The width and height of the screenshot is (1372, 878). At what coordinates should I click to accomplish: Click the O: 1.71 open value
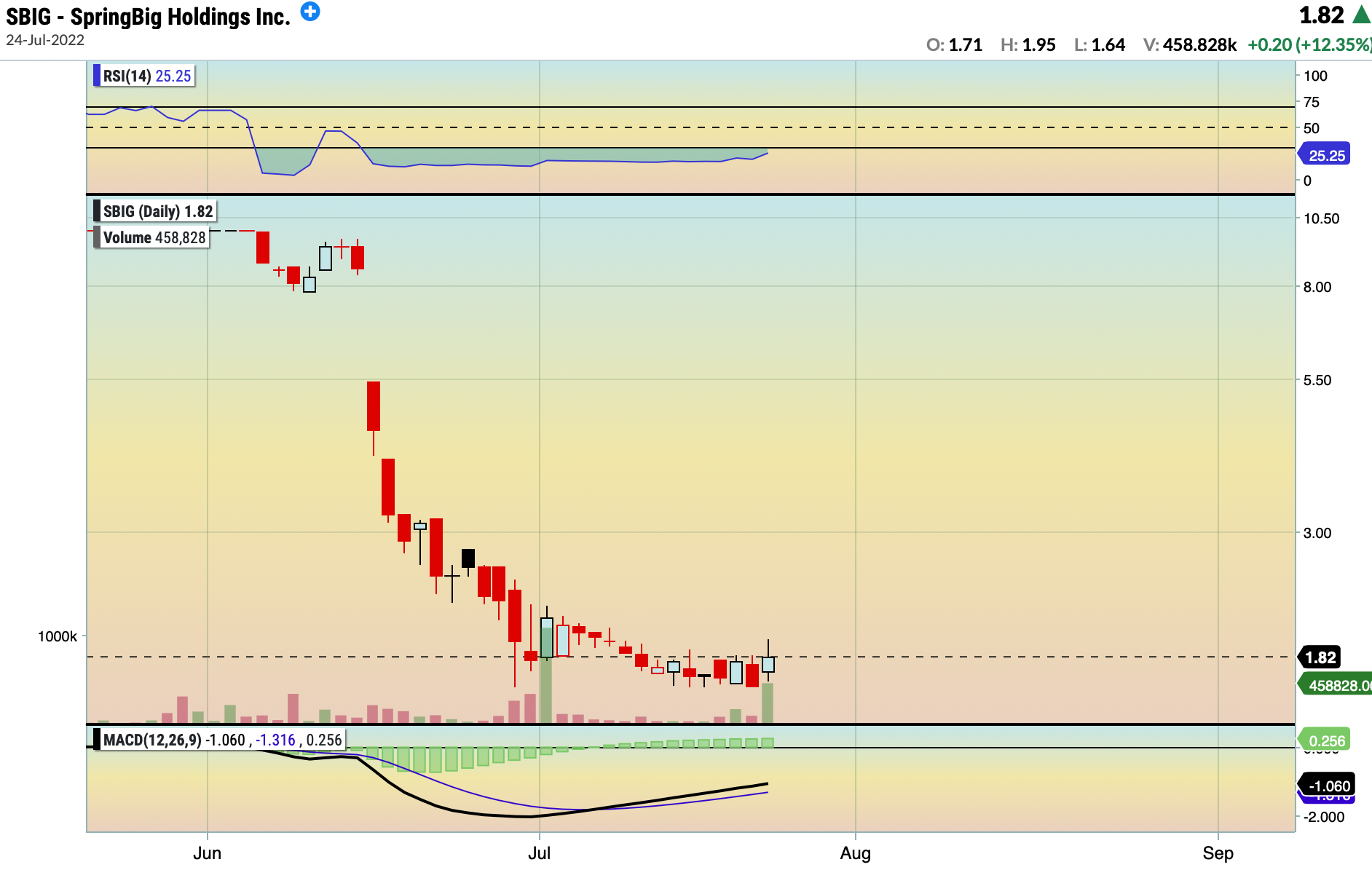point(954,44)
